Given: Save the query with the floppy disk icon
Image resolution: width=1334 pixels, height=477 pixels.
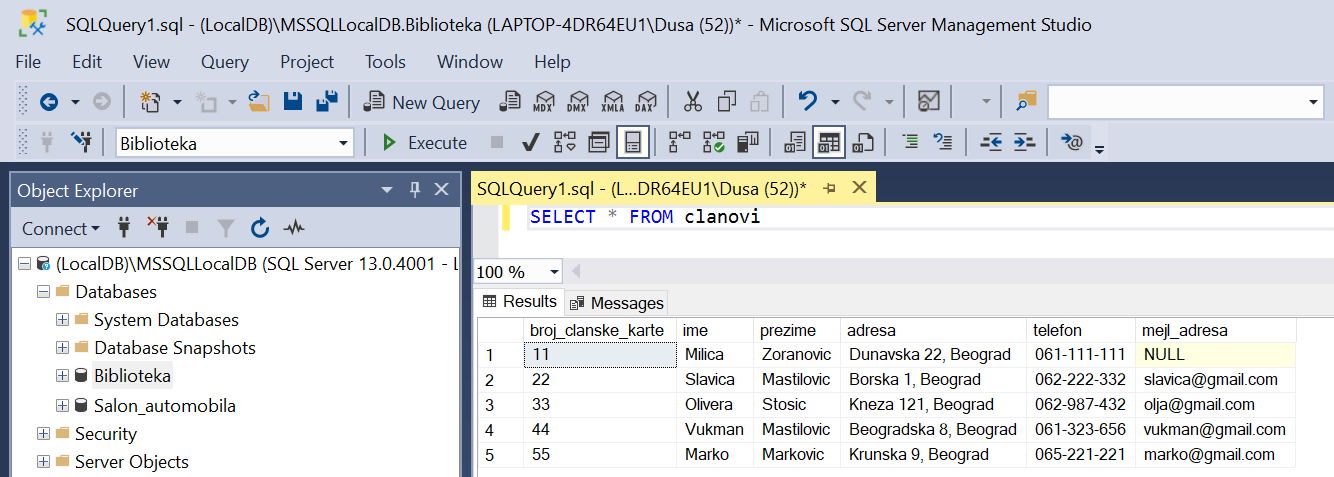Looking at the screenshot, I should 293,101.
